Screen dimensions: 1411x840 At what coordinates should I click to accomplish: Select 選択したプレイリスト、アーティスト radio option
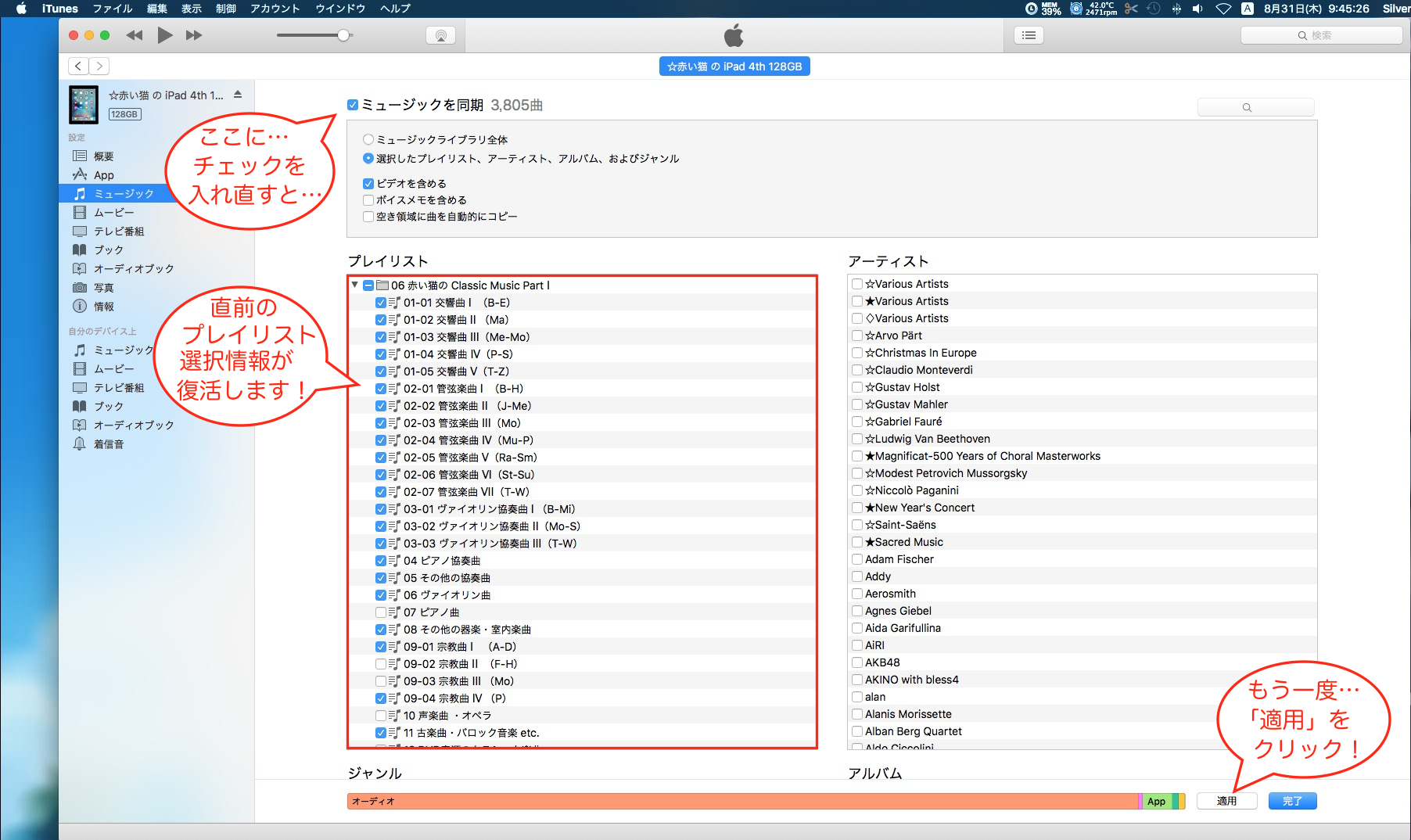368,159
